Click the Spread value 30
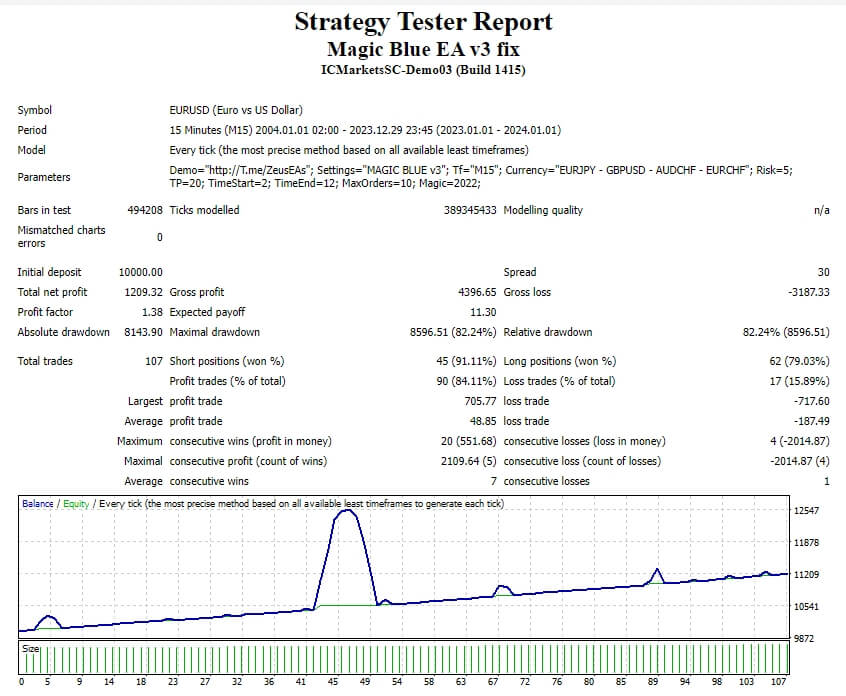This screenshot has height=696, width=846. [823, 272]
